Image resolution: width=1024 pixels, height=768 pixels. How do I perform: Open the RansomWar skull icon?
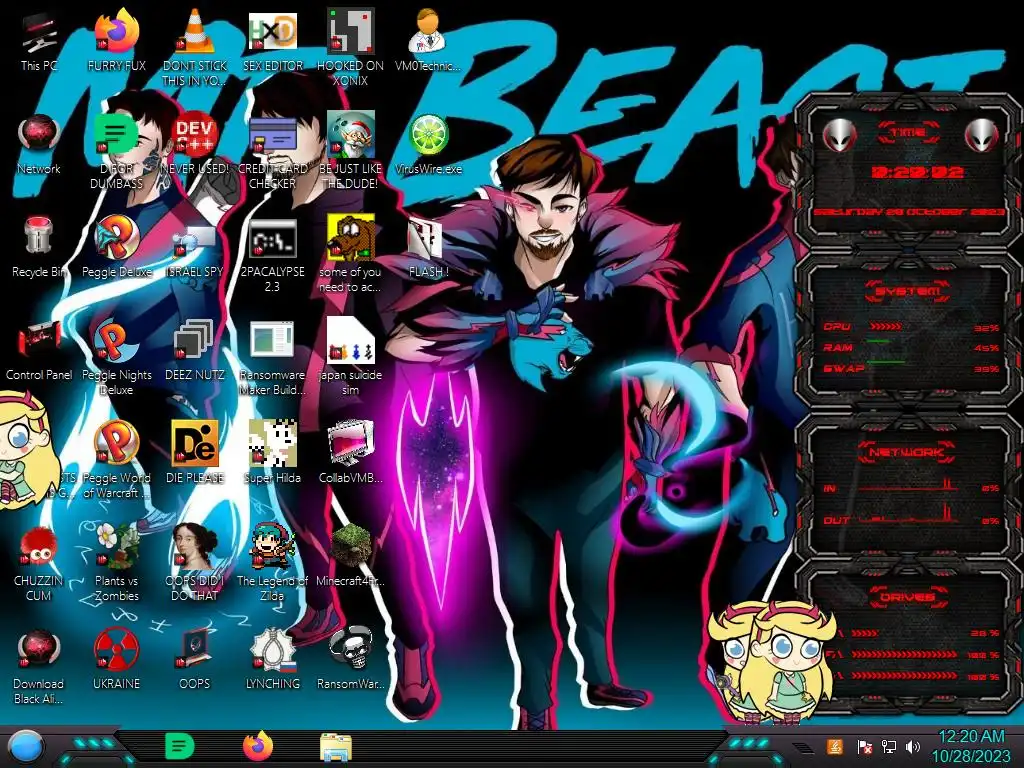point(350,658)
